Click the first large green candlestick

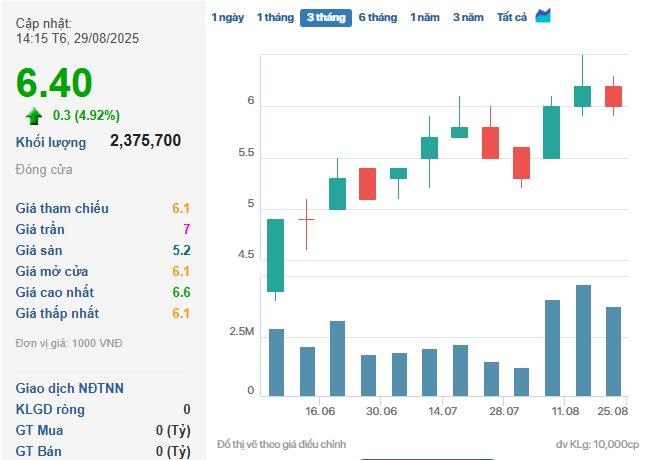tap(275, 255)
